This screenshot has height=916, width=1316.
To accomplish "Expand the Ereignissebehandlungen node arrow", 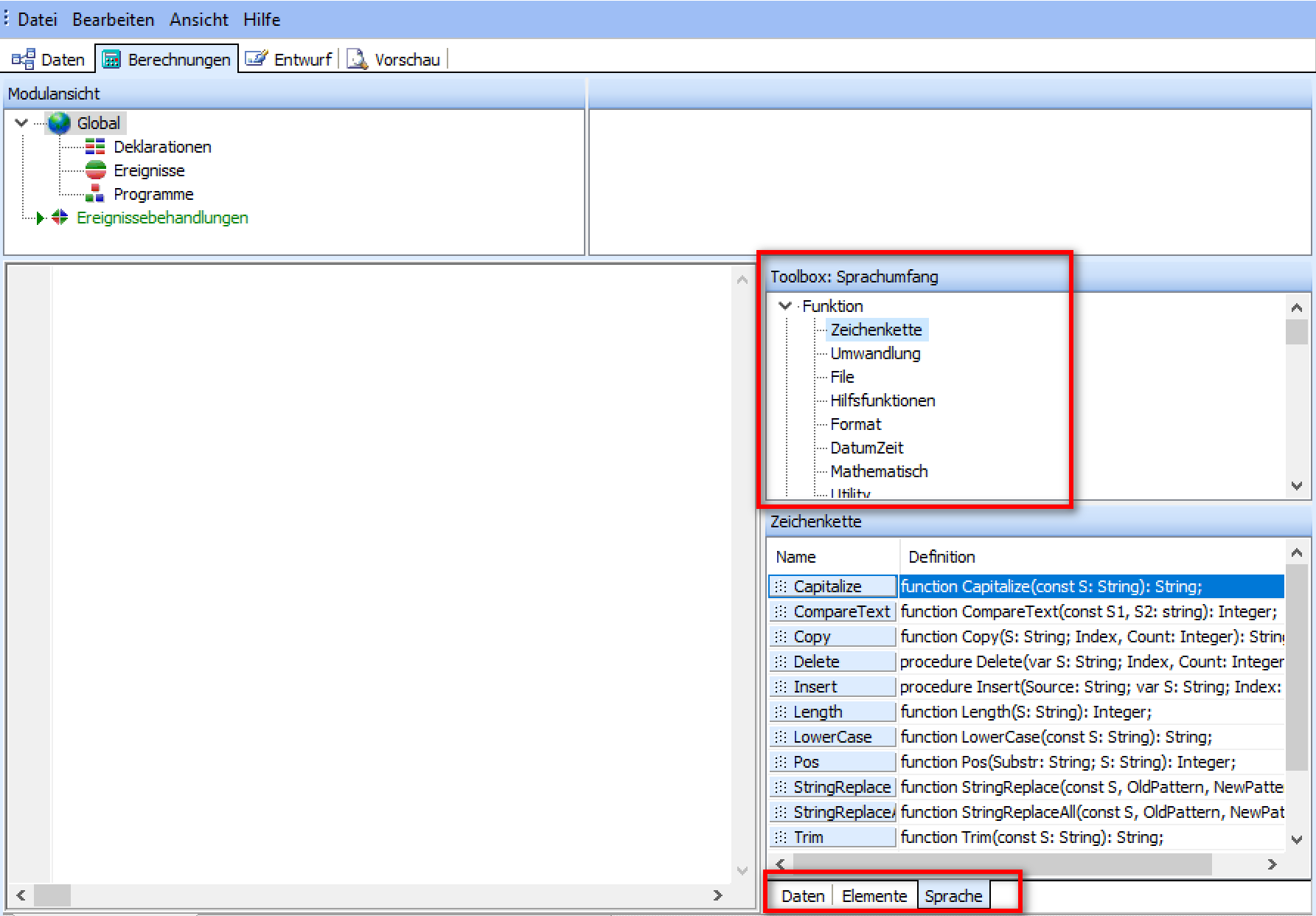I will tap(41, 218).
